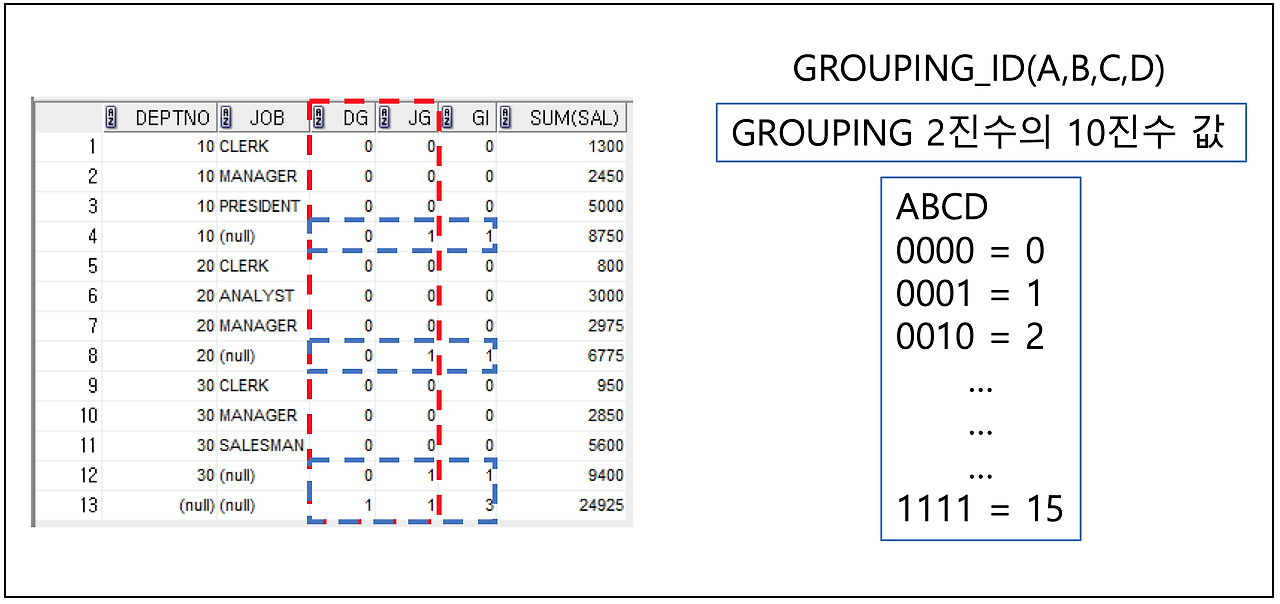Select the SALESMAN job cell
This screenshot has height=604, width=1280.
(x=261, y=446)
